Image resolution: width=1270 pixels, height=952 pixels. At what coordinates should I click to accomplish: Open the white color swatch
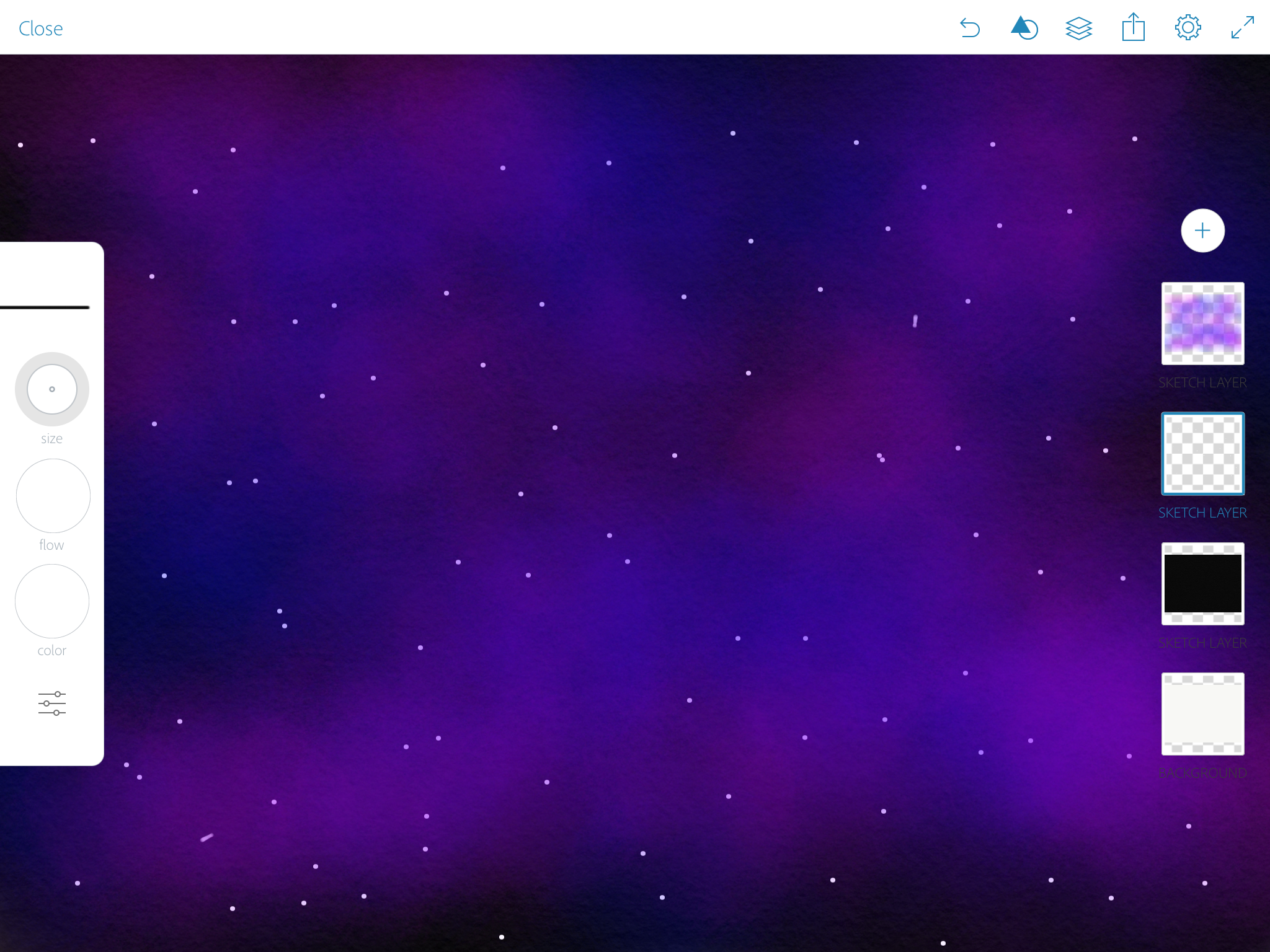(52, 601)
